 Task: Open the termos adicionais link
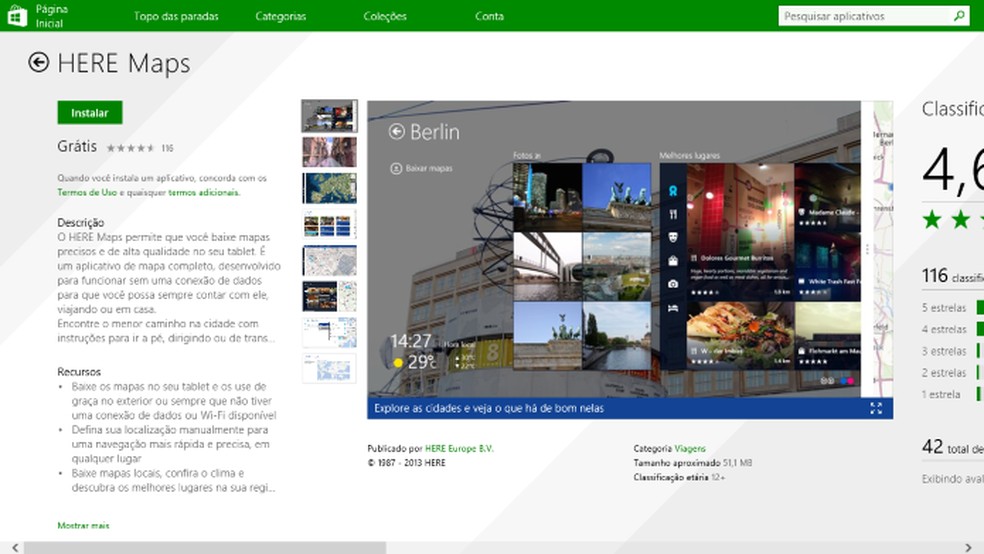pos(203,193)
